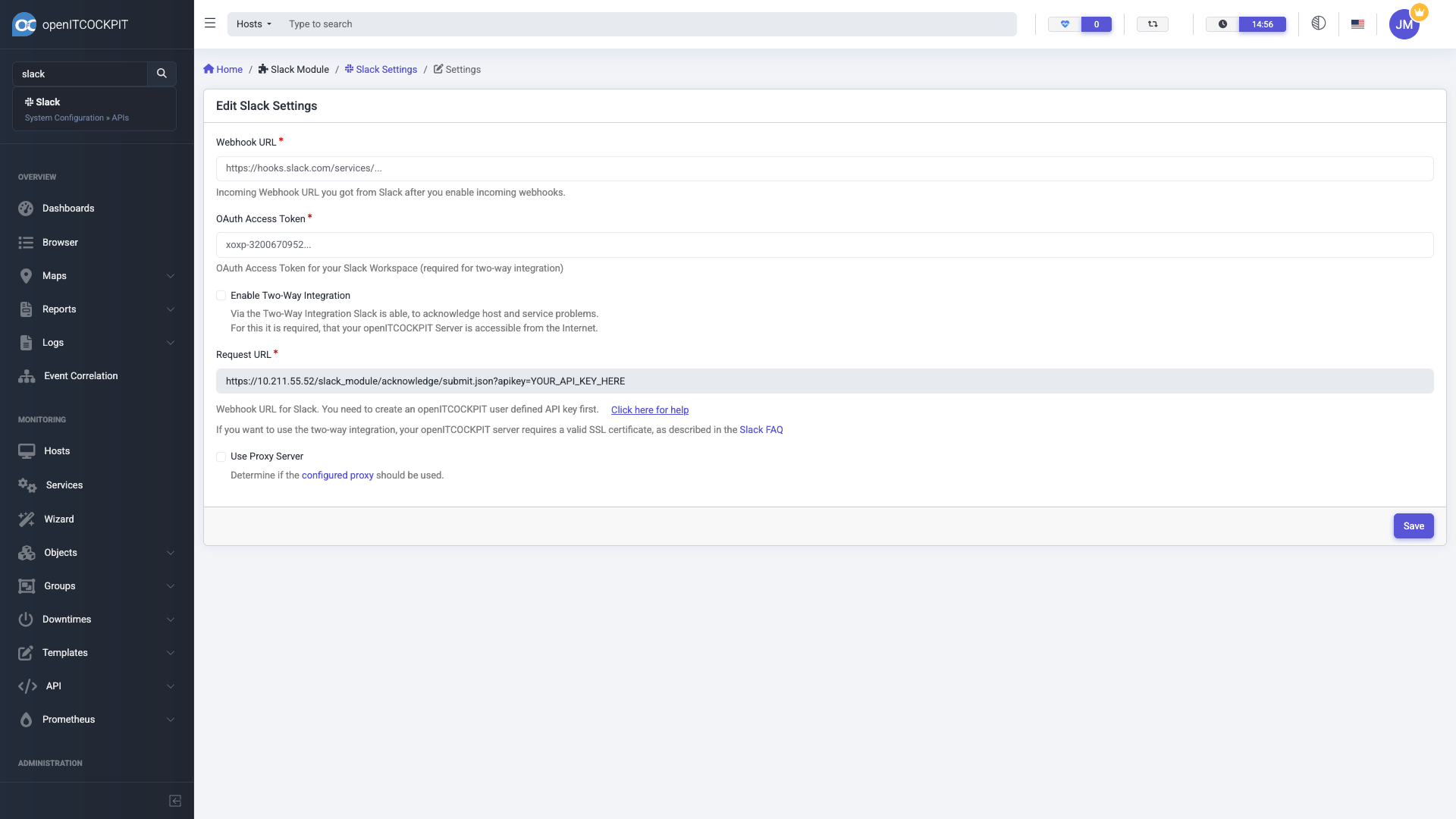This screenshot has height=819, width=1456.
Task: Collapse the sidebar with bottom arrow icon
Action: (x=175, y=801)
